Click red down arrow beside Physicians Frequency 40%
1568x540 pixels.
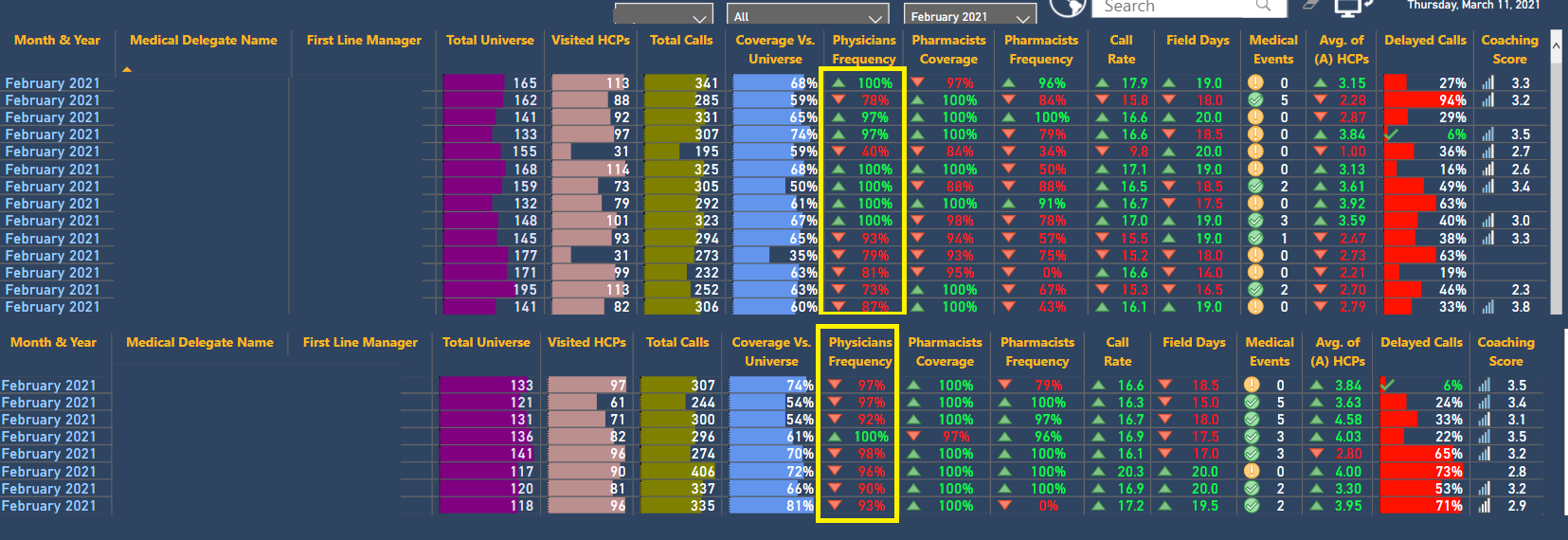(838, 152)
